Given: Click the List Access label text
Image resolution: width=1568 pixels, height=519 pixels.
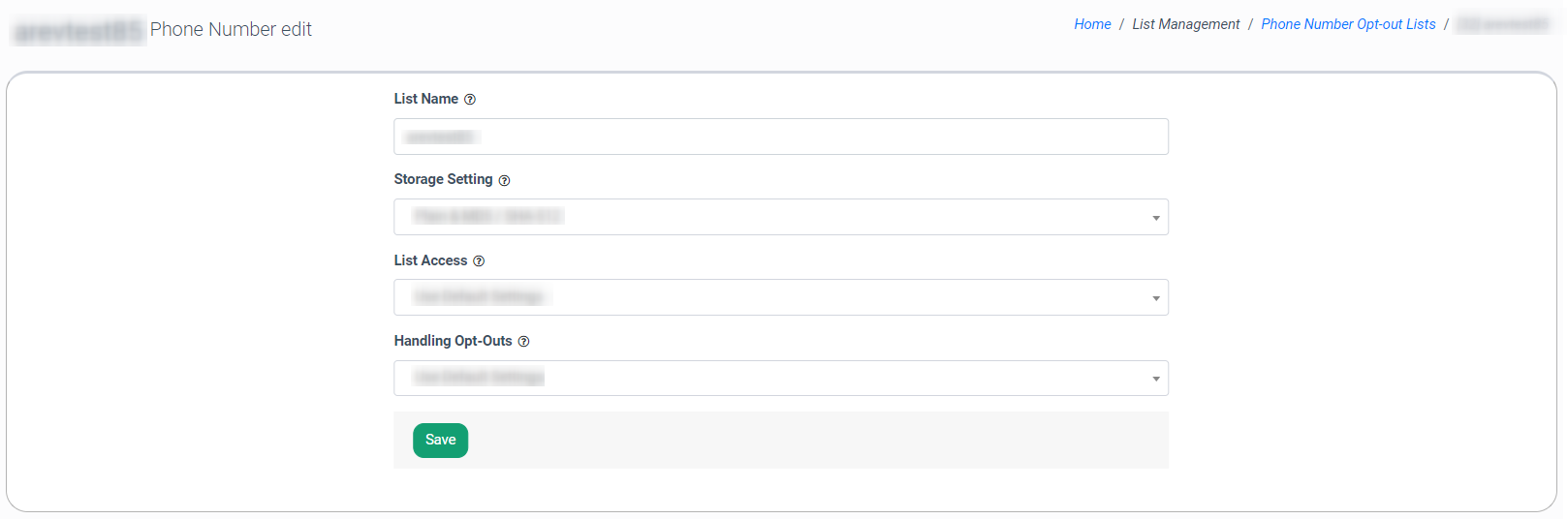Looking at the screenshot, I should click(430, 260).
